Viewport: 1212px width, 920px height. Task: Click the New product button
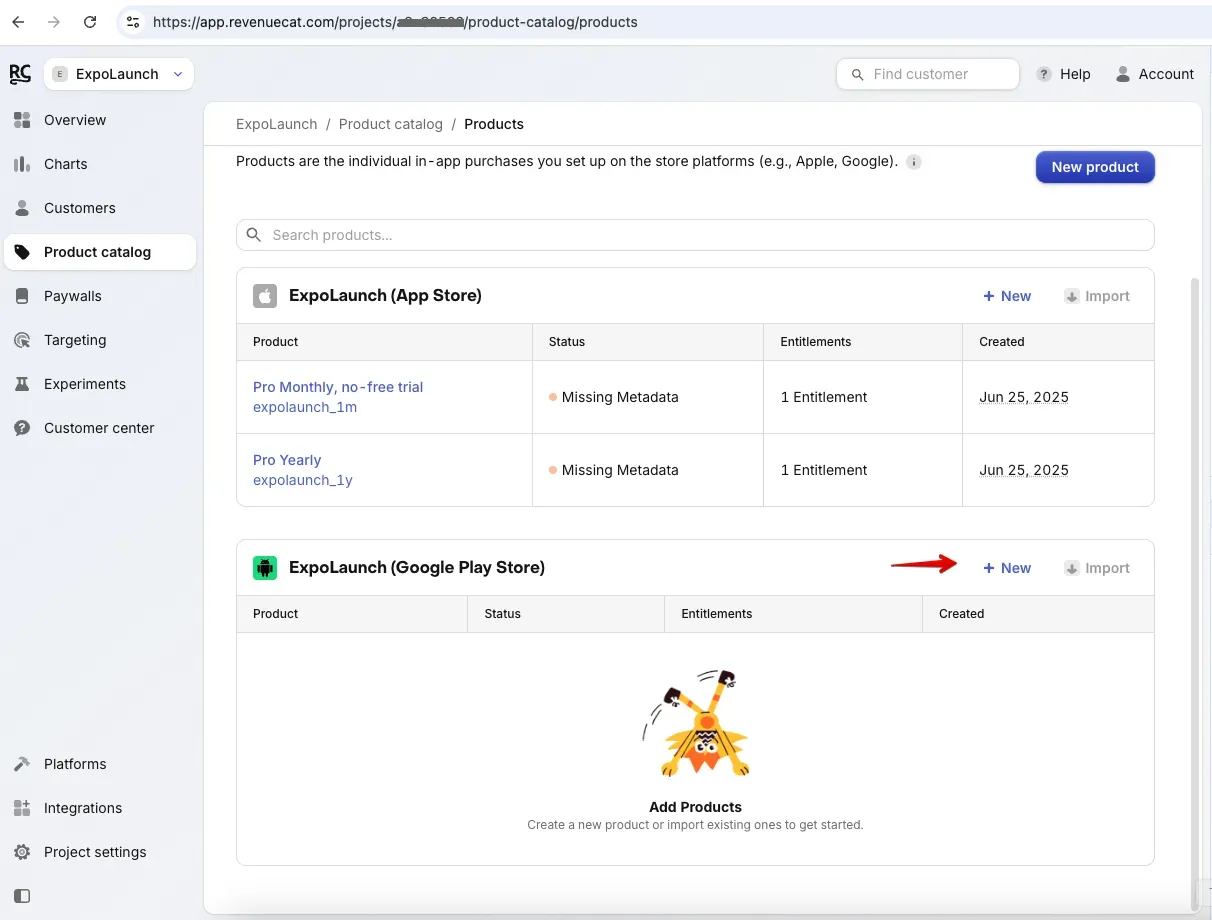point(1095,167)
